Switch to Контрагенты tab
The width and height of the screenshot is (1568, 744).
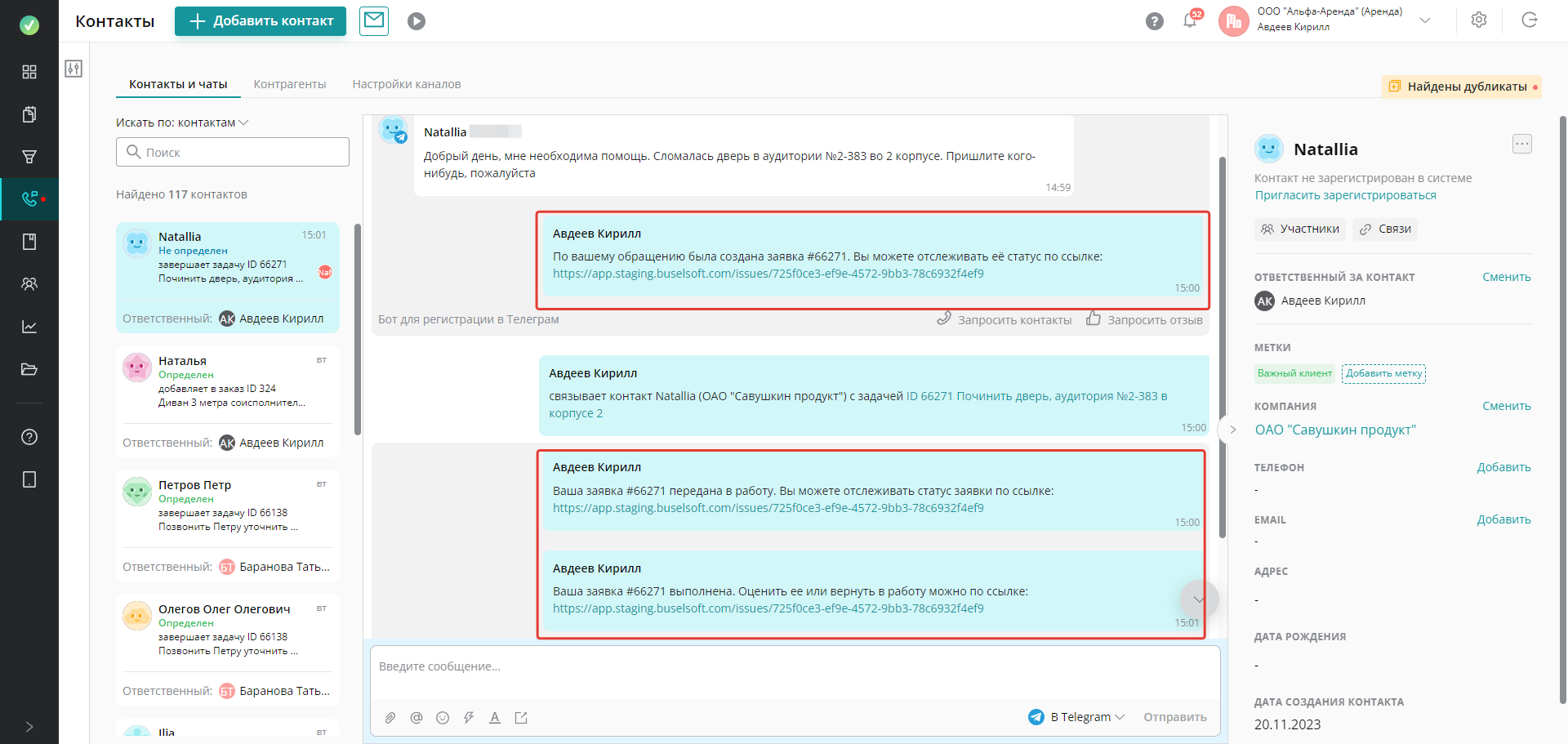[290, 84]
